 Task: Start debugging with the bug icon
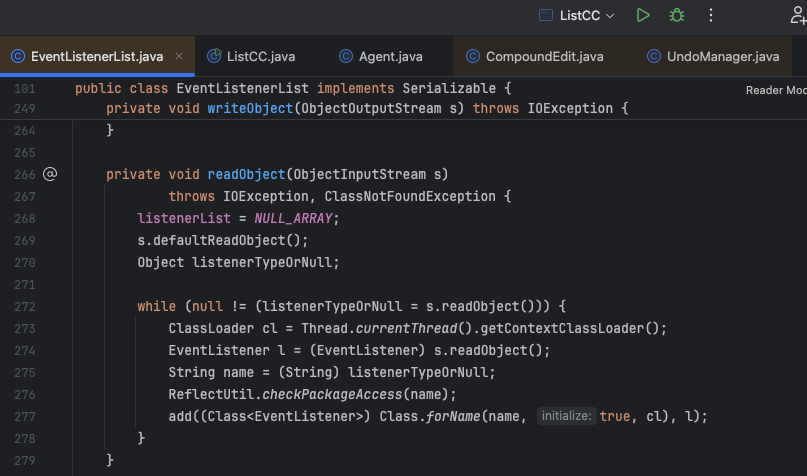click(x=677, y=15)
